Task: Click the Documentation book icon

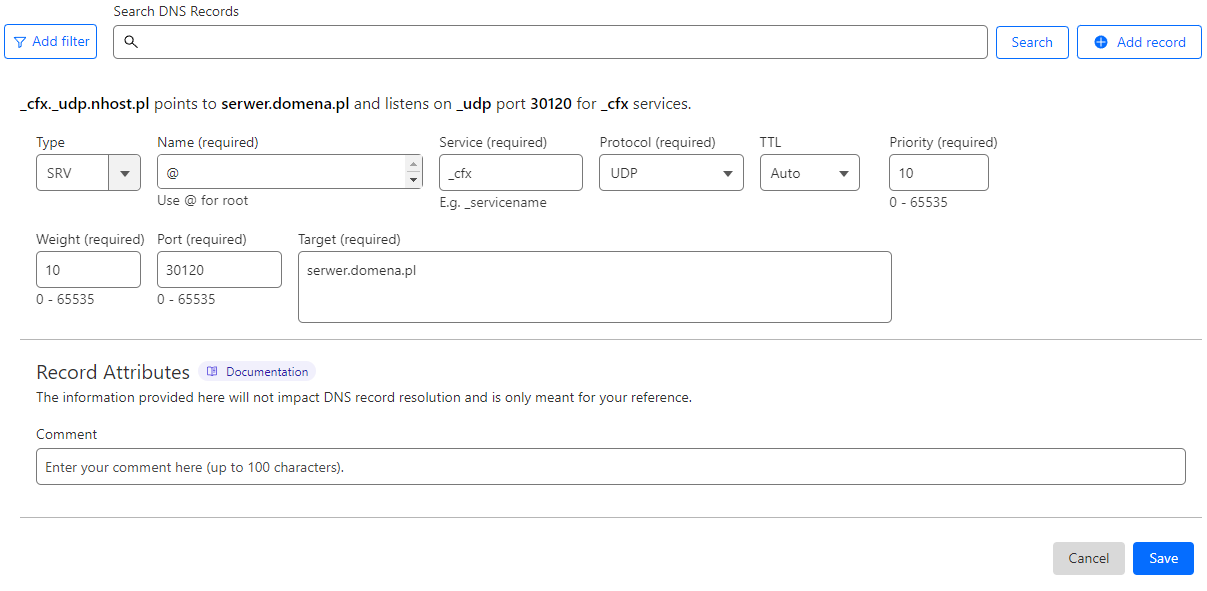Action: point(212,372)
